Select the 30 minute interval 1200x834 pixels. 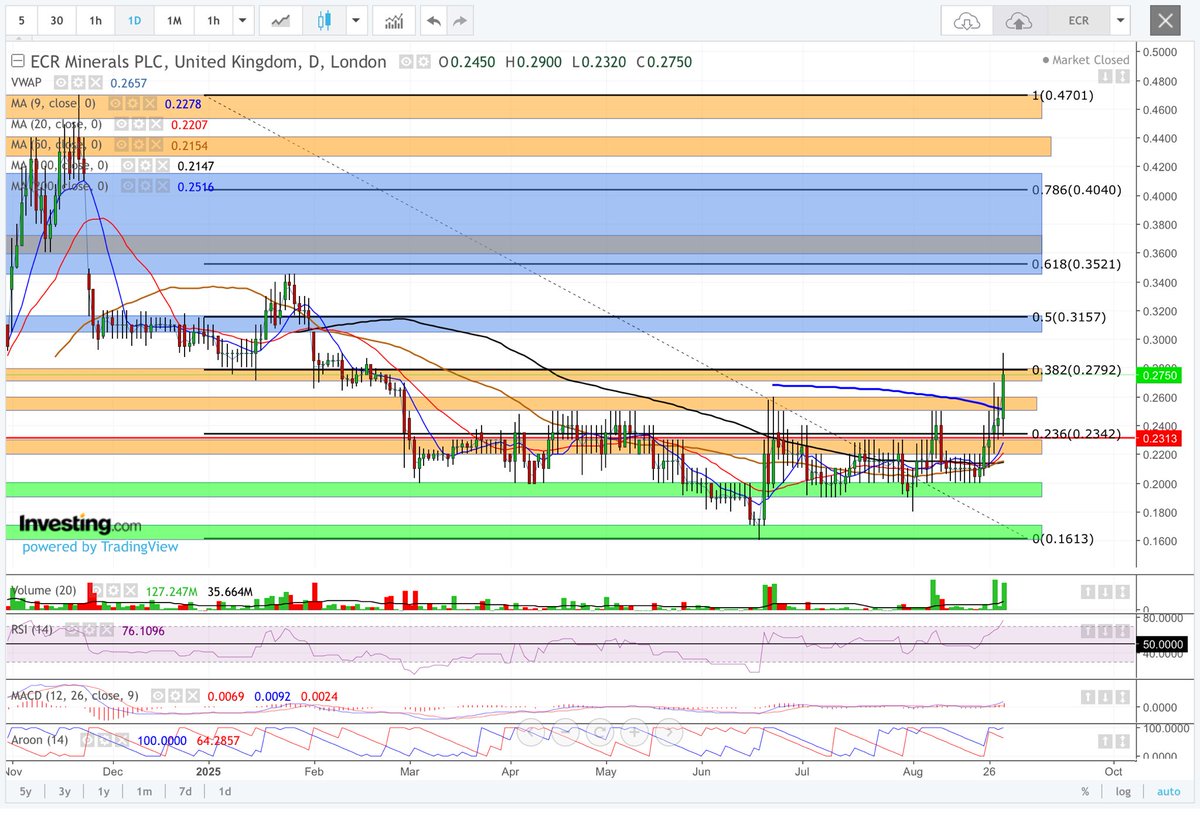coord(57,20)
